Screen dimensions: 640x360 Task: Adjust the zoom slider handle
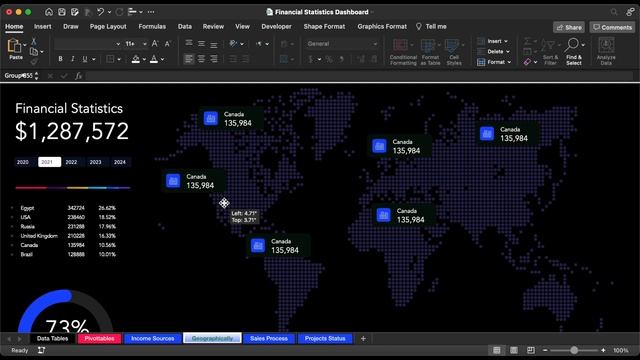coord(574,350)
